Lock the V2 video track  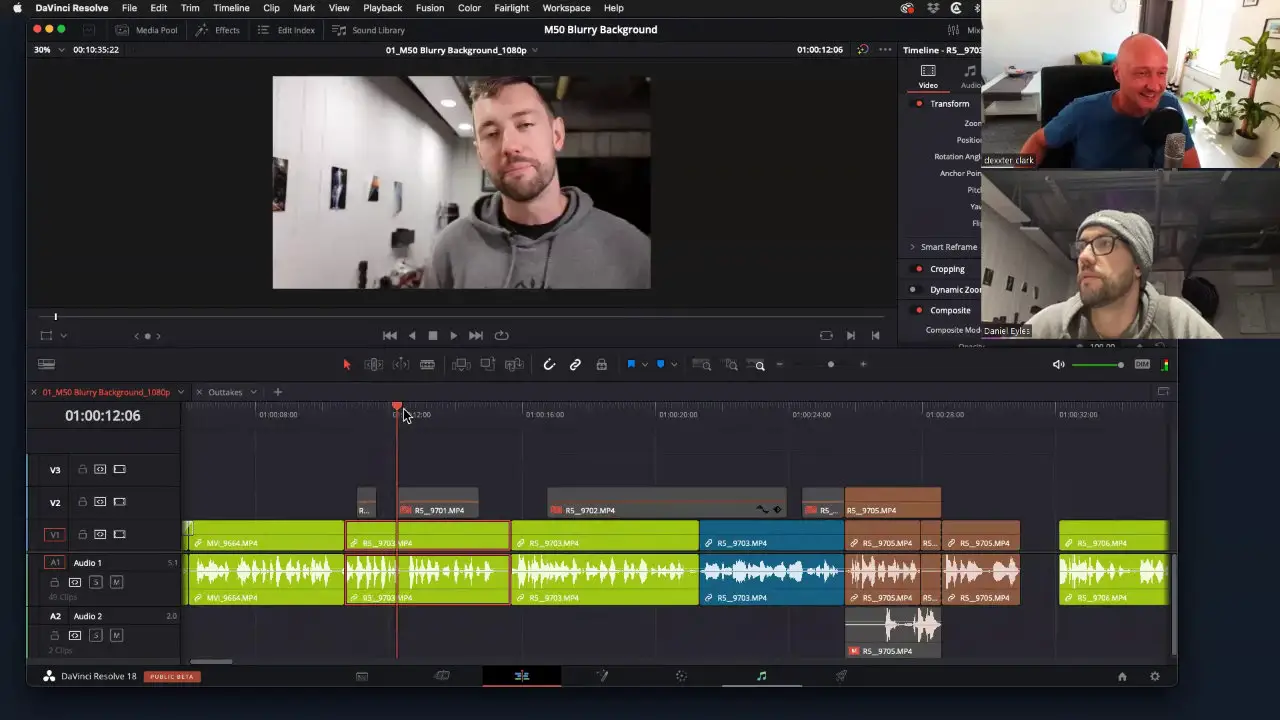[83, 502]
